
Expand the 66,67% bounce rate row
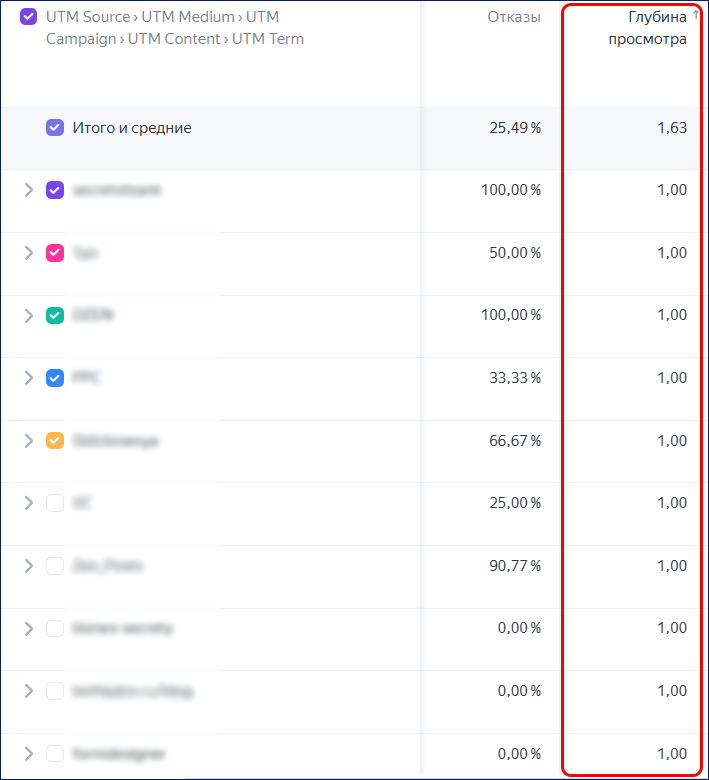click(29, 440)
